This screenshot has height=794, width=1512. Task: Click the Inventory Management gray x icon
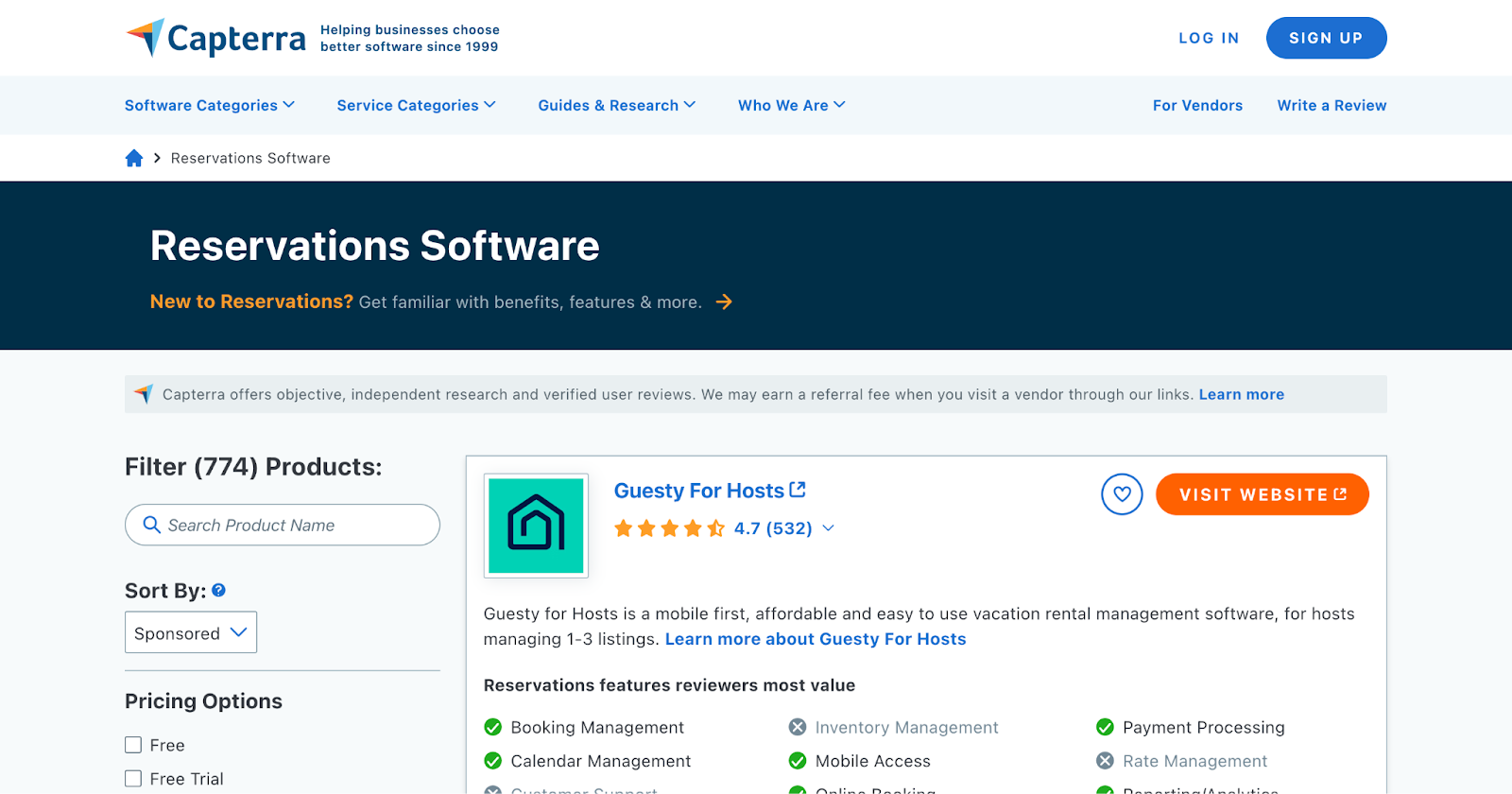tap(798, 727)
